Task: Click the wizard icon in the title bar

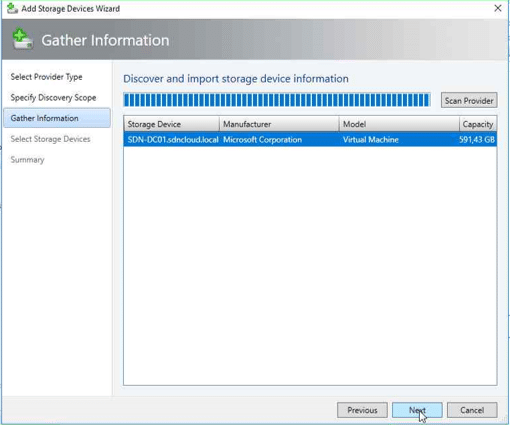Action: [12, 8]
